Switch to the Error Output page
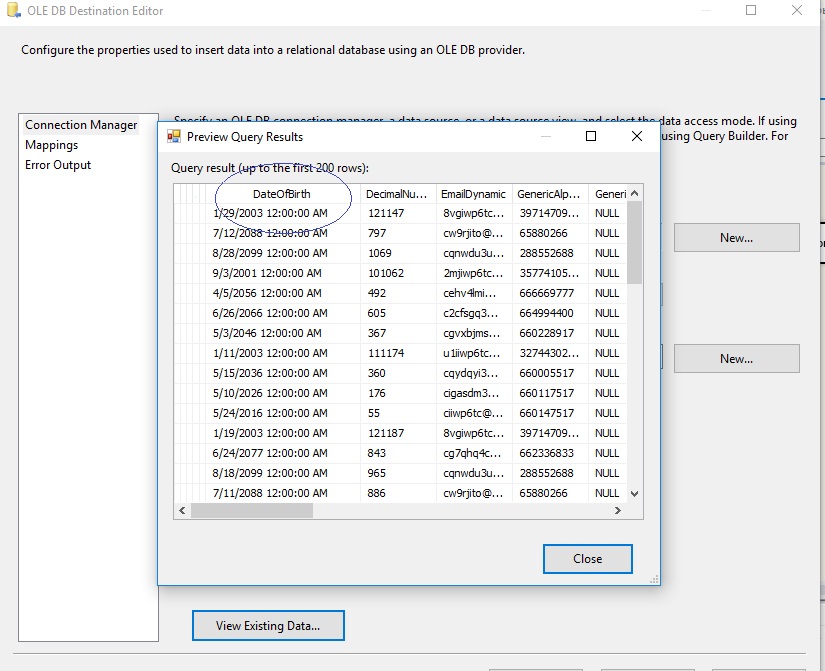825x671 pixels. (58, 165)
